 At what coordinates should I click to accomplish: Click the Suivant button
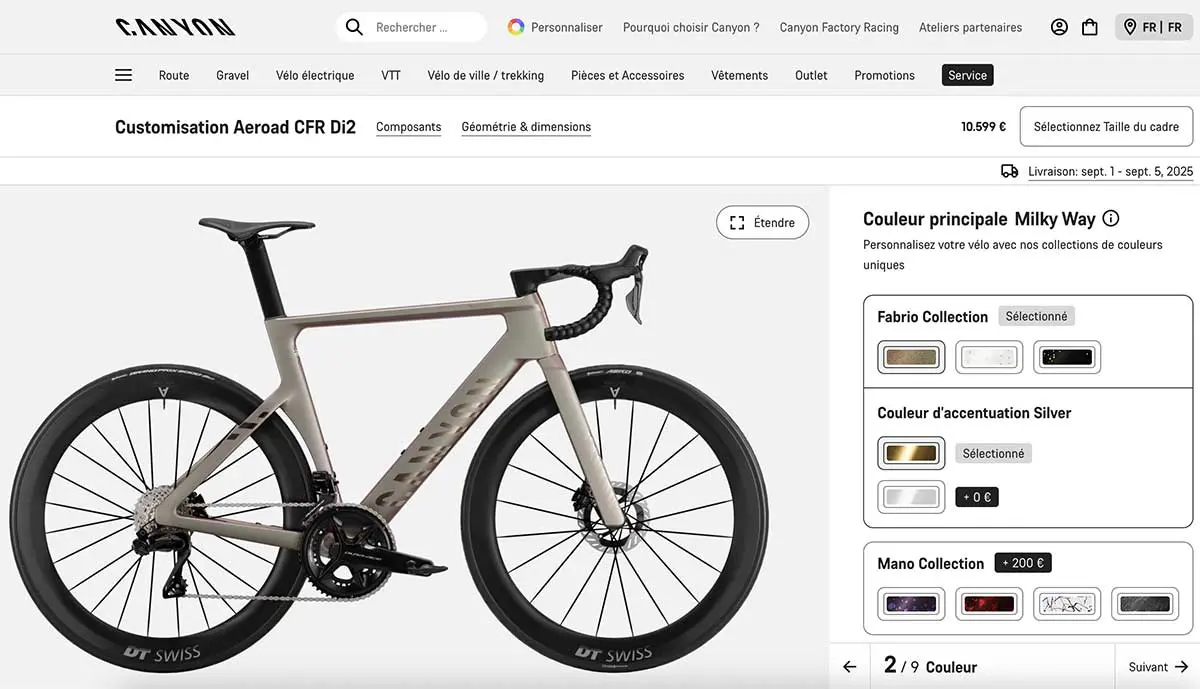1157,667
